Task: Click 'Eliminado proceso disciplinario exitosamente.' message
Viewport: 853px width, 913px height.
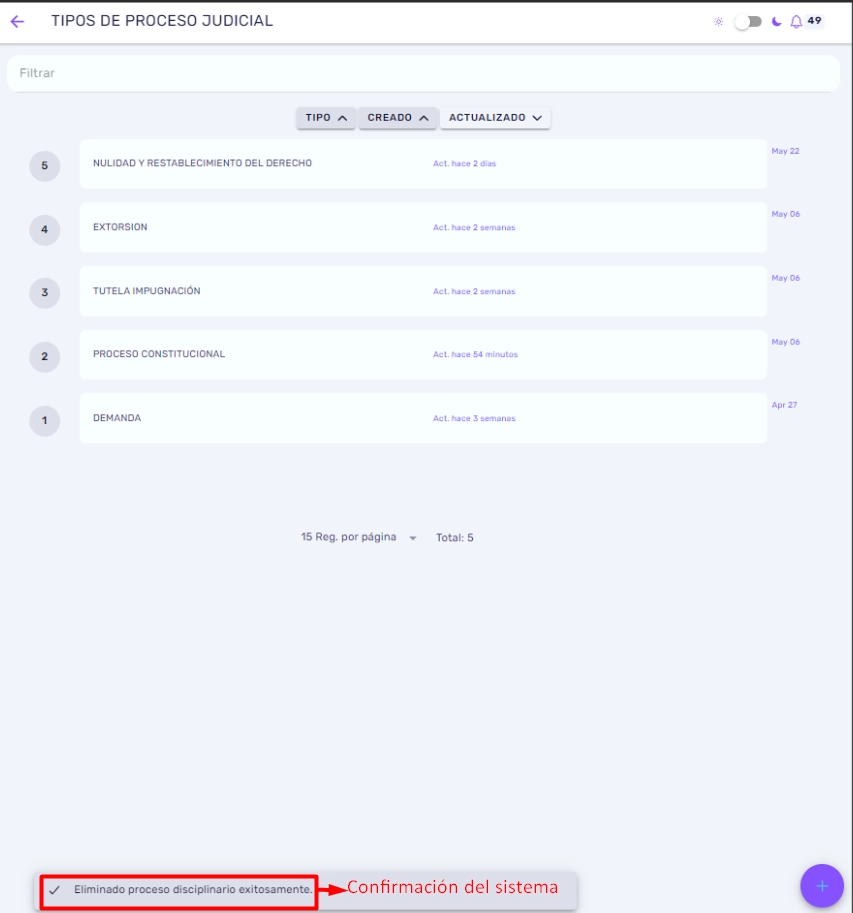Action: coord(193,890)
